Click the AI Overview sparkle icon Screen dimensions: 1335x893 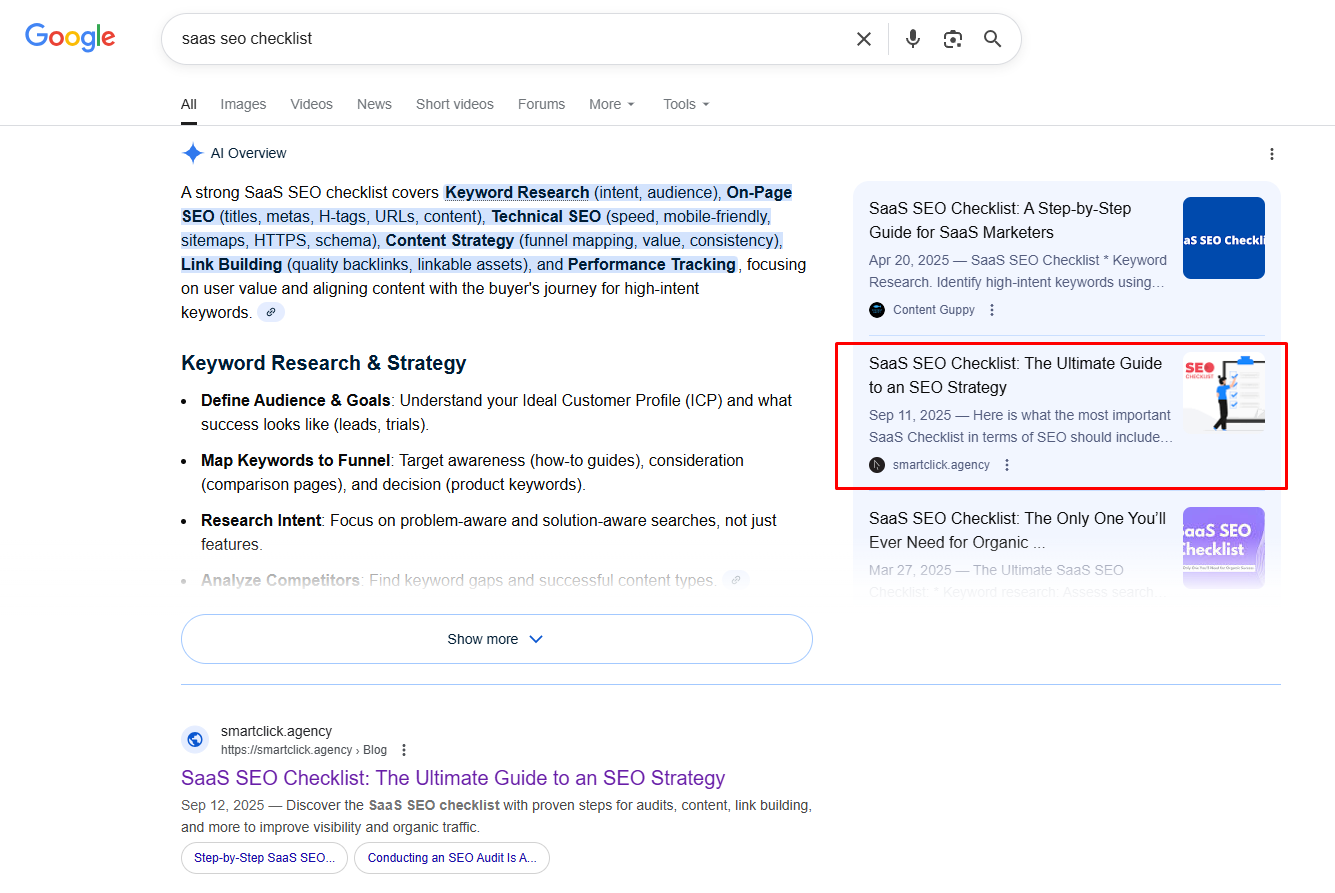(x=193, y=153)
